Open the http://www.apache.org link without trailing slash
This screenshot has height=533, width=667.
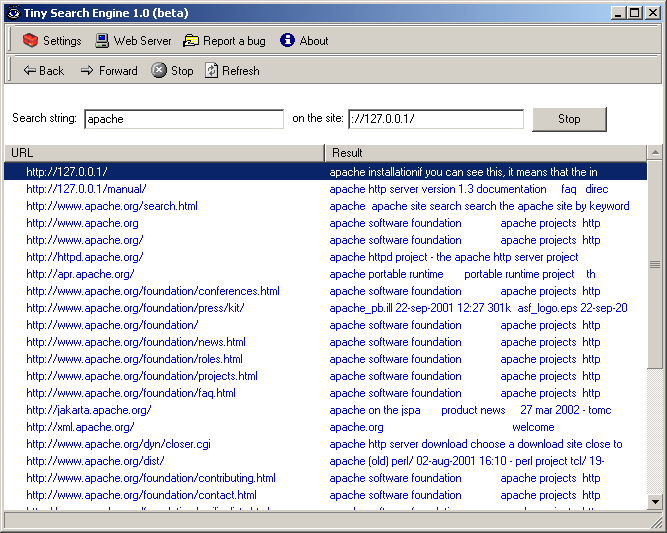(82, 223)
